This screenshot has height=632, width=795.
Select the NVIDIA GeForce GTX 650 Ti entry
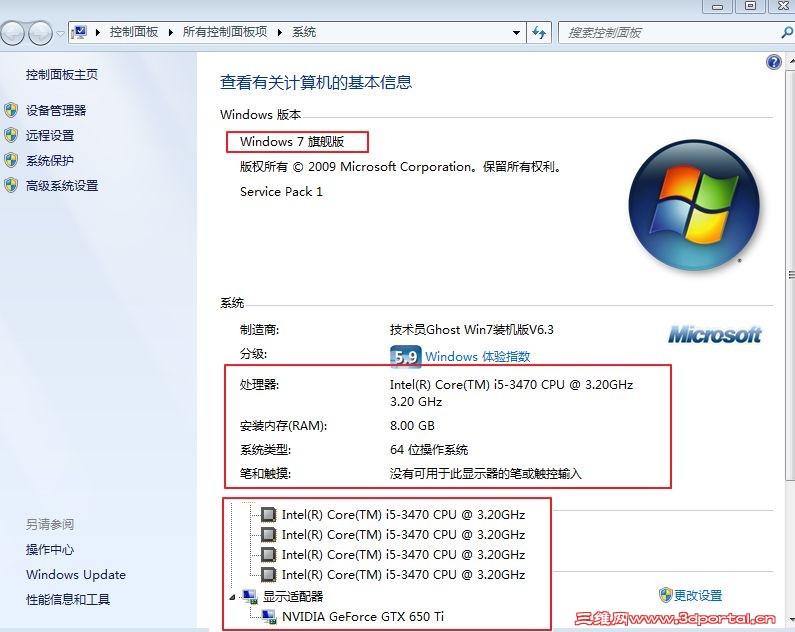point(363,616)
